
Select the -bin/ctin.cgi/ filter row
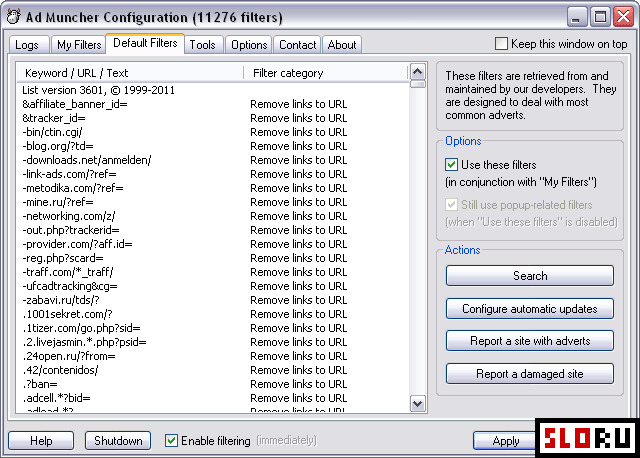(x=212, y=132)
